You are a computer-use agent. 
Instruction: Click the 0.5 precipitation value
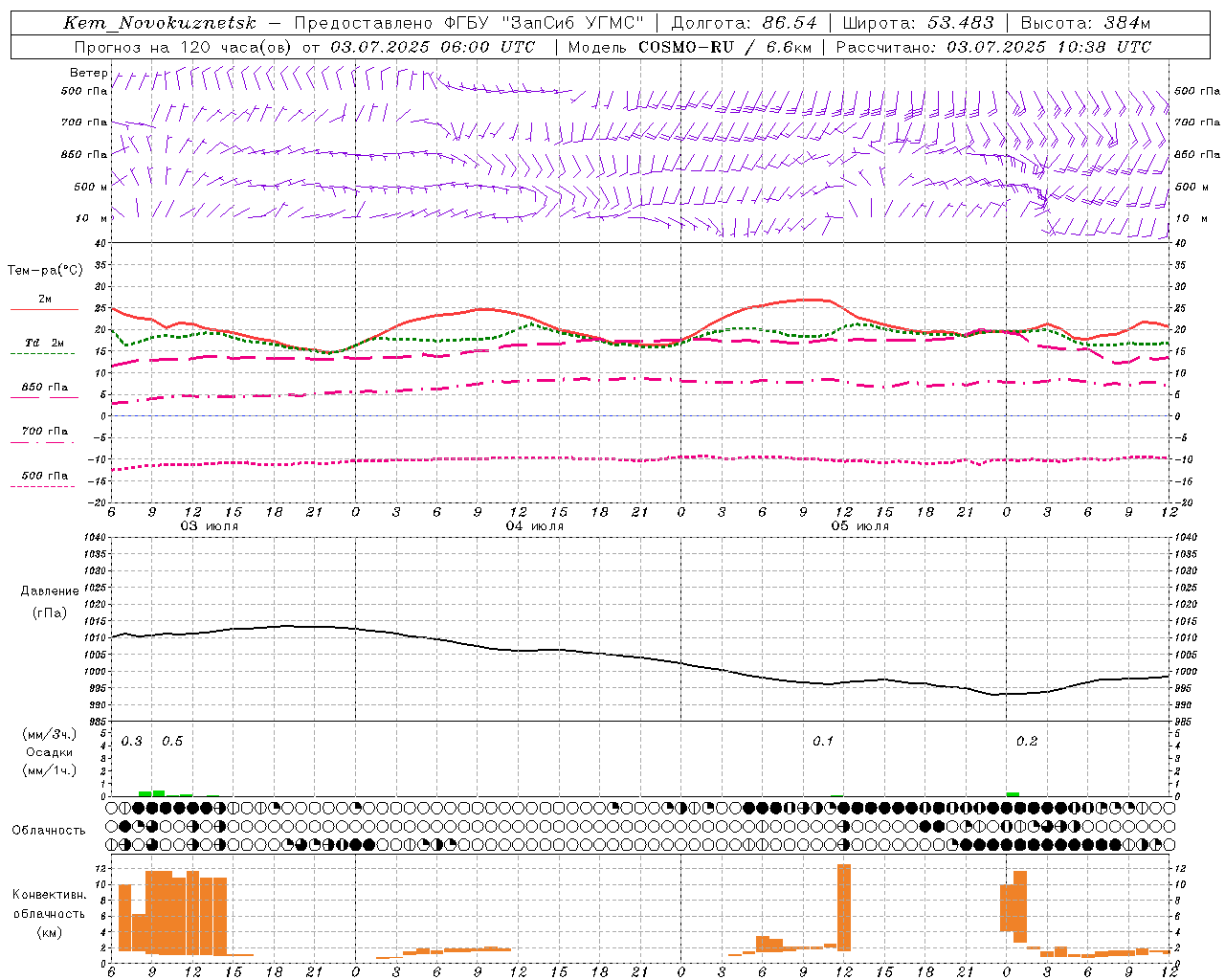pos(172,742)
